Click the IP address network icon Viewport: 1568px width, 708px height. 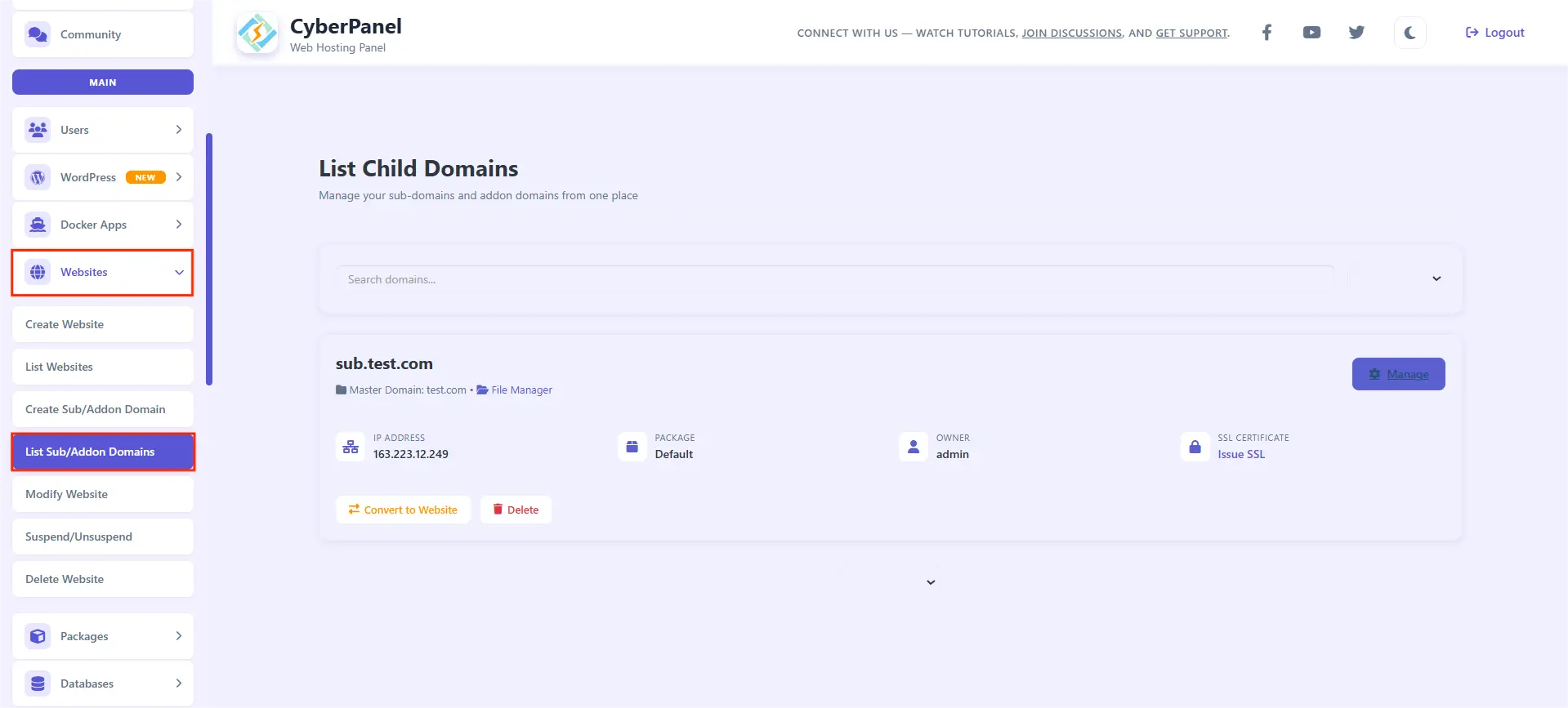351,447
